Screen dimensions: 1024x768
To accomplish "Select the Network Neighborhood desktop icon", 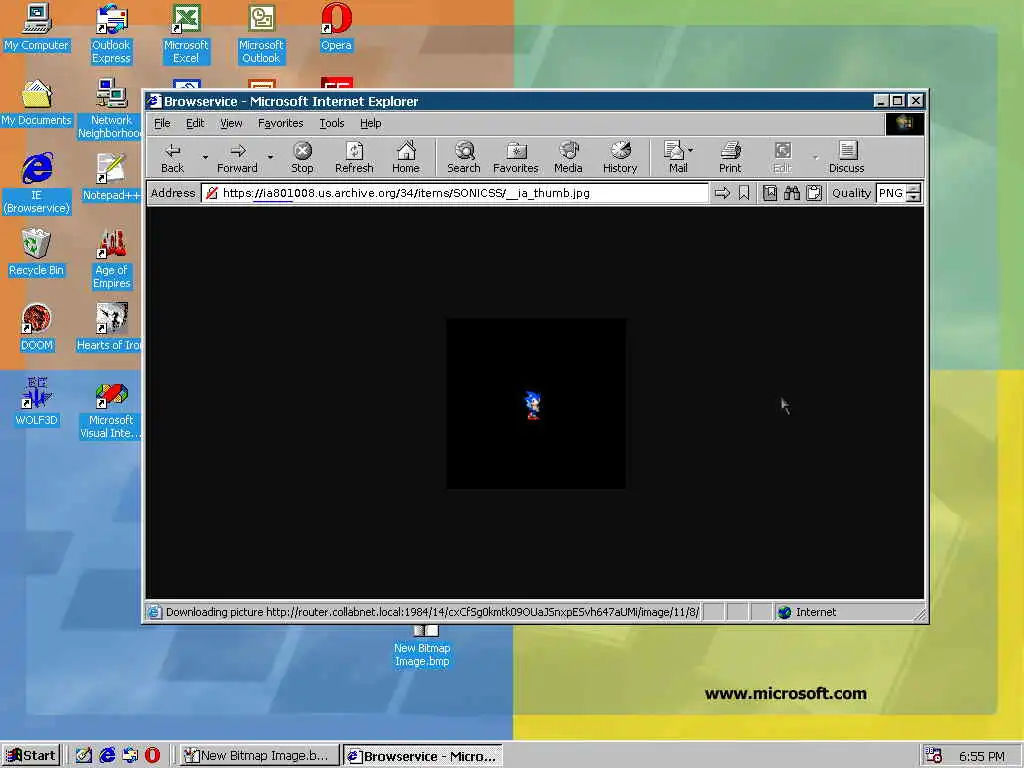I will pos(110,109).
